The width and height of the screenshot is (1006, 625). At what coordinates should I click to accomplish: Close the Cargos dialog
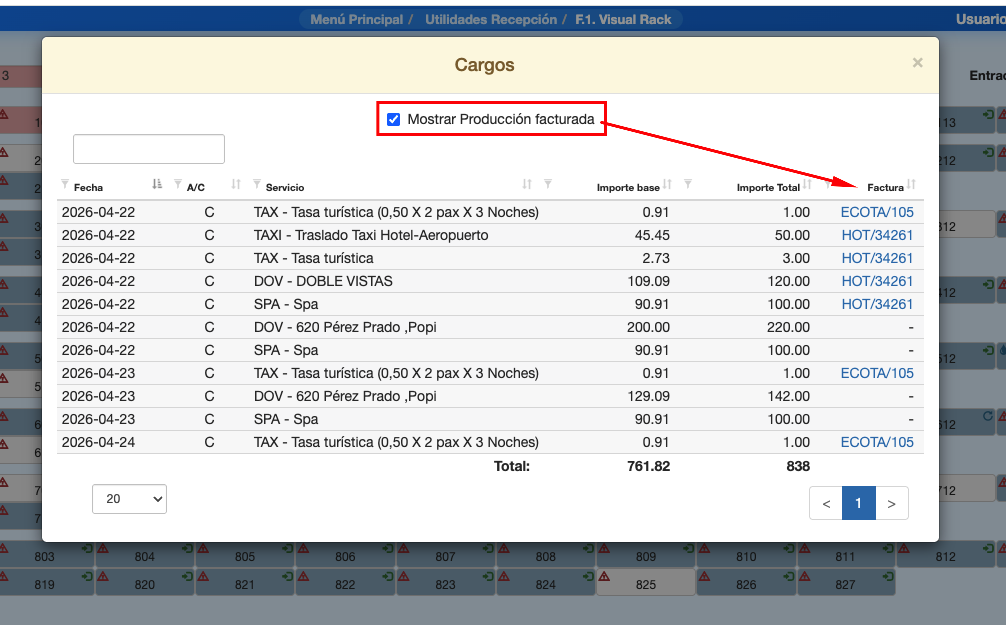tap(917, 63)
